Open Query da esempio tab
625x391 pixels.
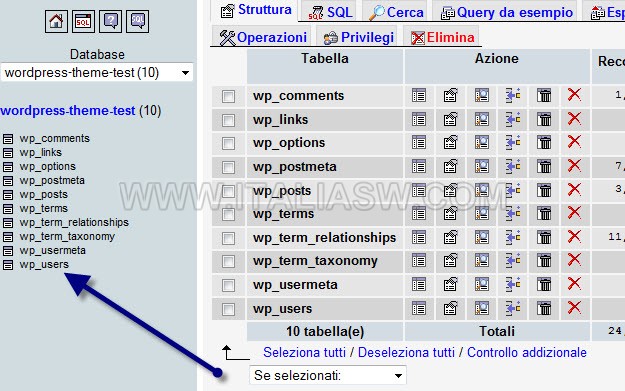click(507, 12)
